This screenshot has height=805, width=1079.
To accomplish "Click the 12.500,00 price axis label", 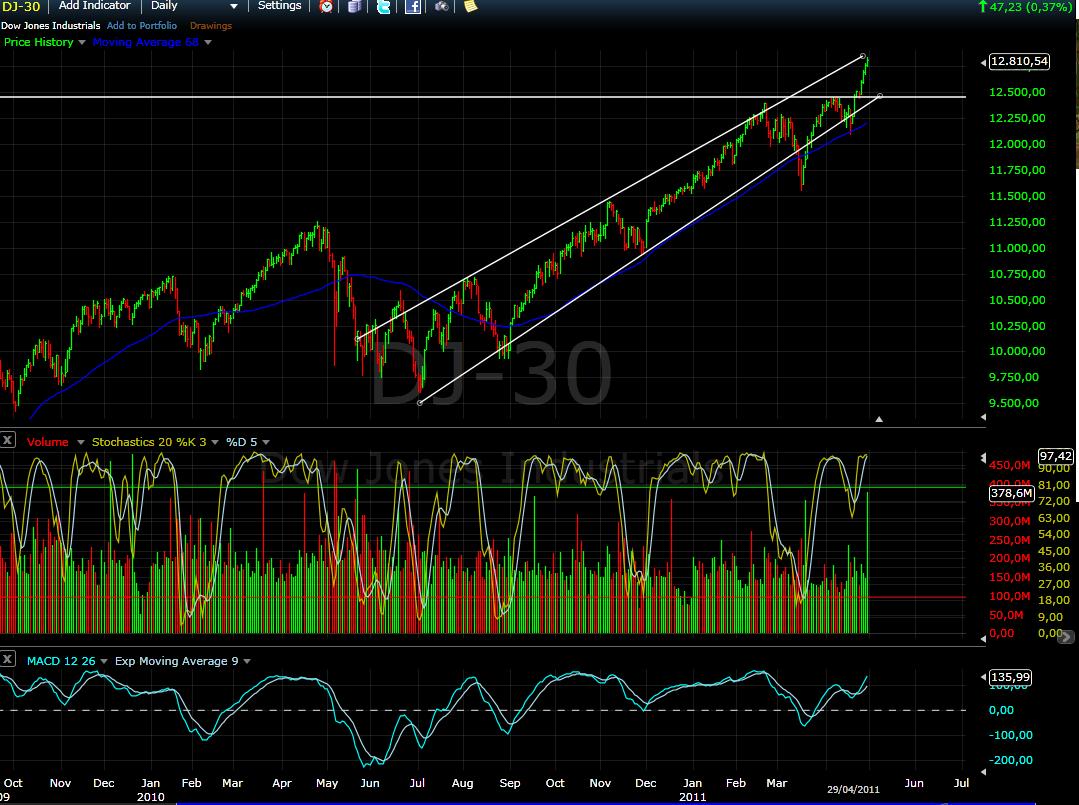I will (1017, 92).
